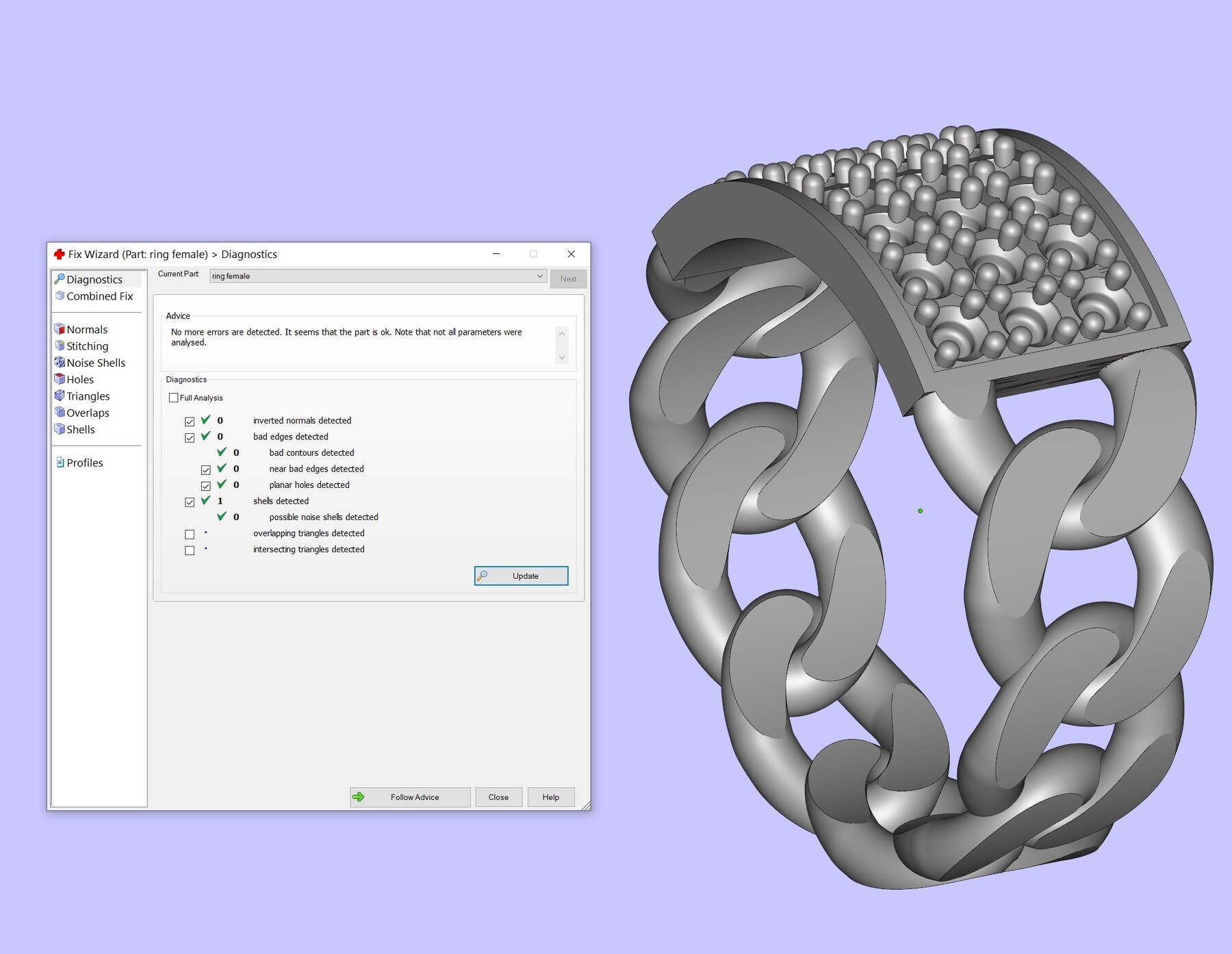Screen dimensions: 1232x954
Task: Open Help for the Fix Wizard
Action: (551, 797)
